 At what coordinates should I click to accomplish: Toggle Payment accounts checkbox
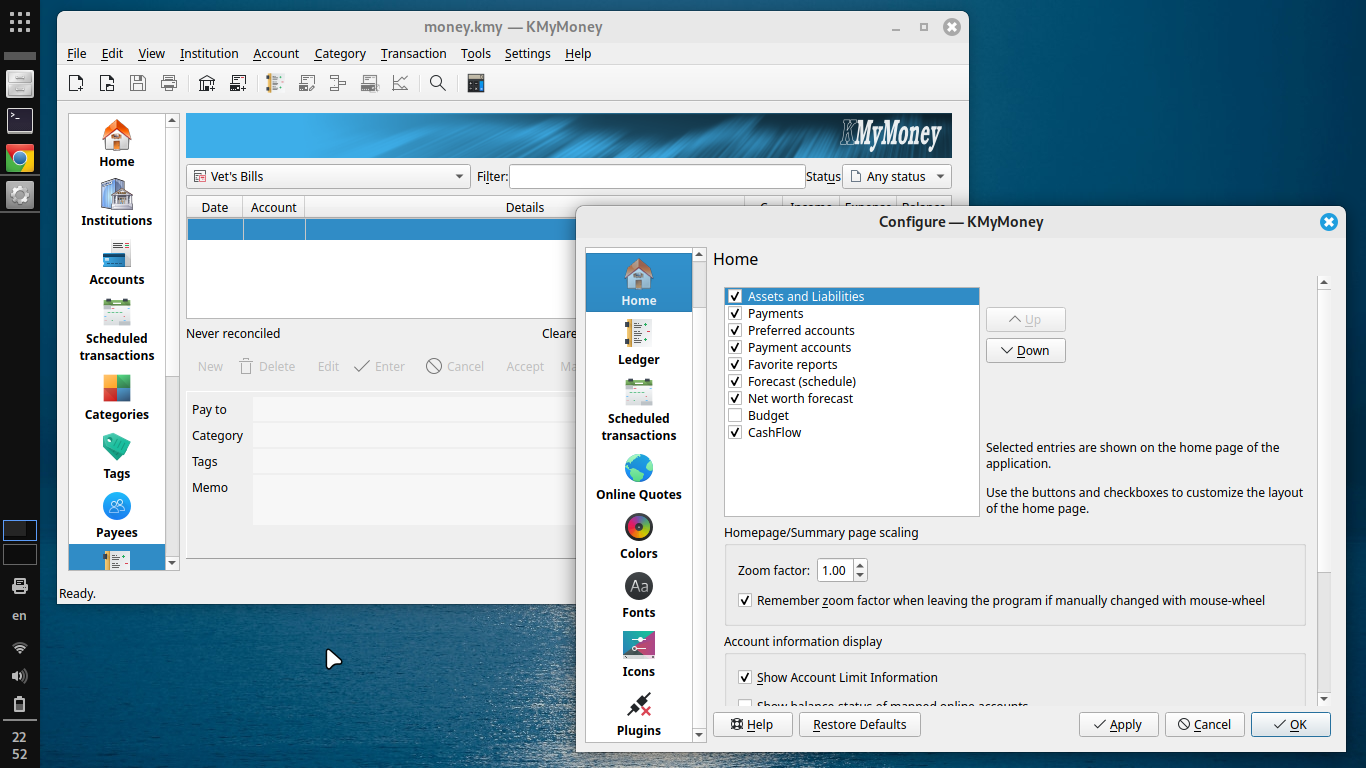click(x=735, y=348)
